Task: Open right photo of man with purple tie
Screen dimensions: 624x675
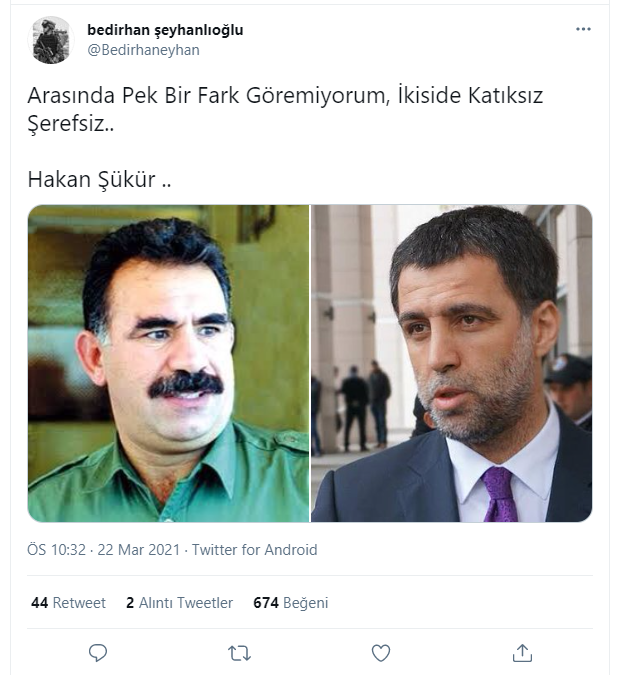Action: point(451,363)
